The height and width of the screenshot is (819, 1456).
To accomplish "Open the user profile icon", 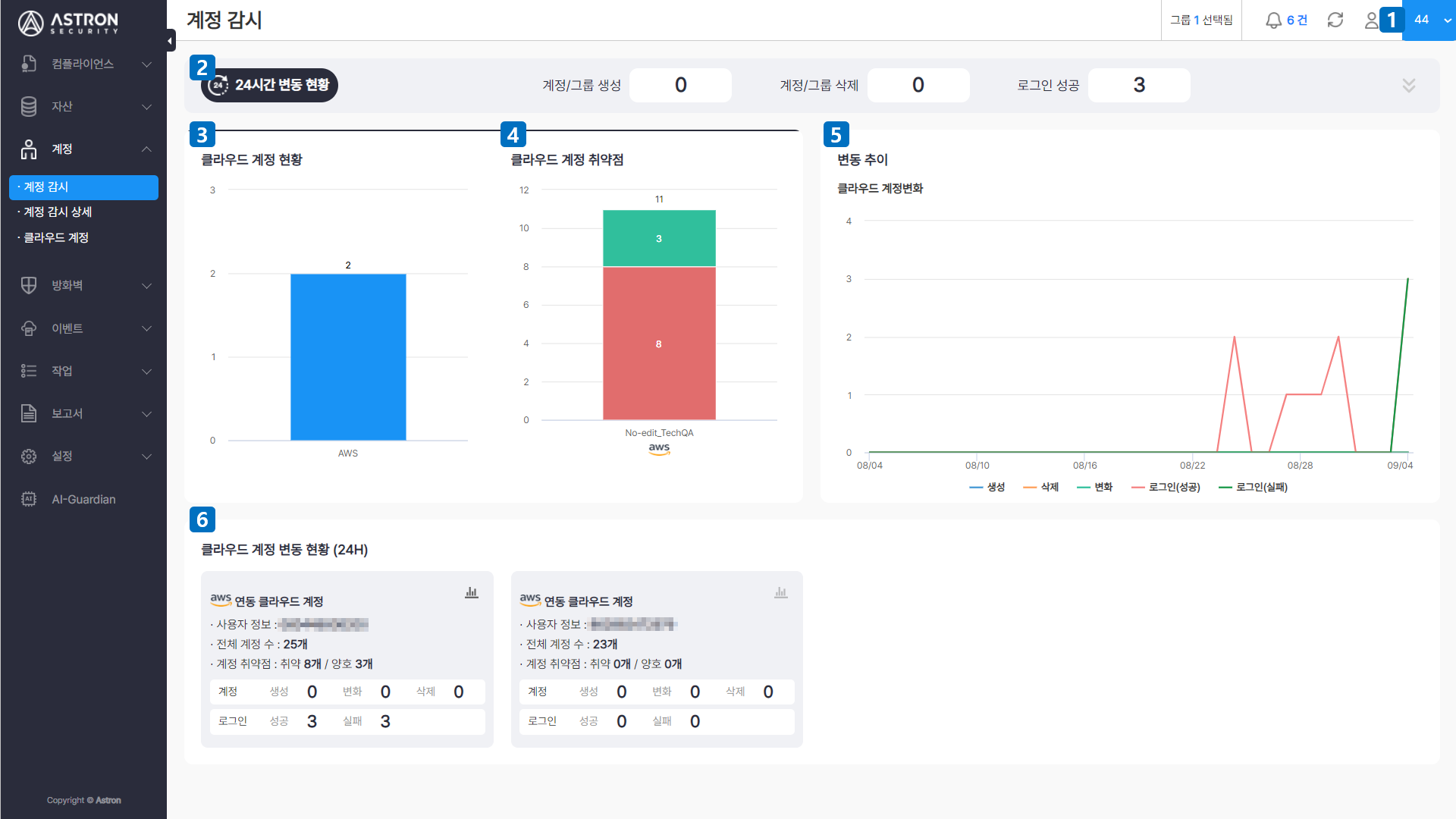I will tap(1371, 20).
